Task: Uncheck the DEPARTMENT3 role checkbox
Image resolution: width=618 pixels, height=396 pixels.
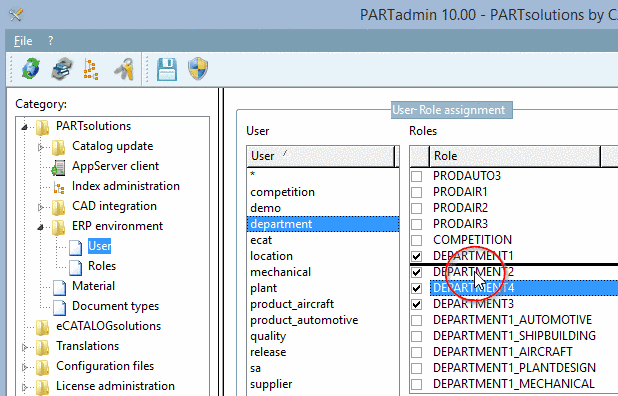Action: point(417,304)
